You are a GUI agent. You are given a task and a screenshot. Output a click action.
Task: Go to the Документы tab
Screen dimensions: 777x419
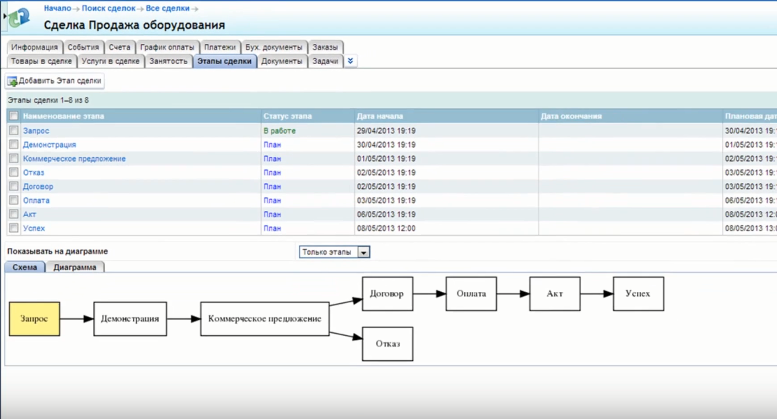[282, 61]
